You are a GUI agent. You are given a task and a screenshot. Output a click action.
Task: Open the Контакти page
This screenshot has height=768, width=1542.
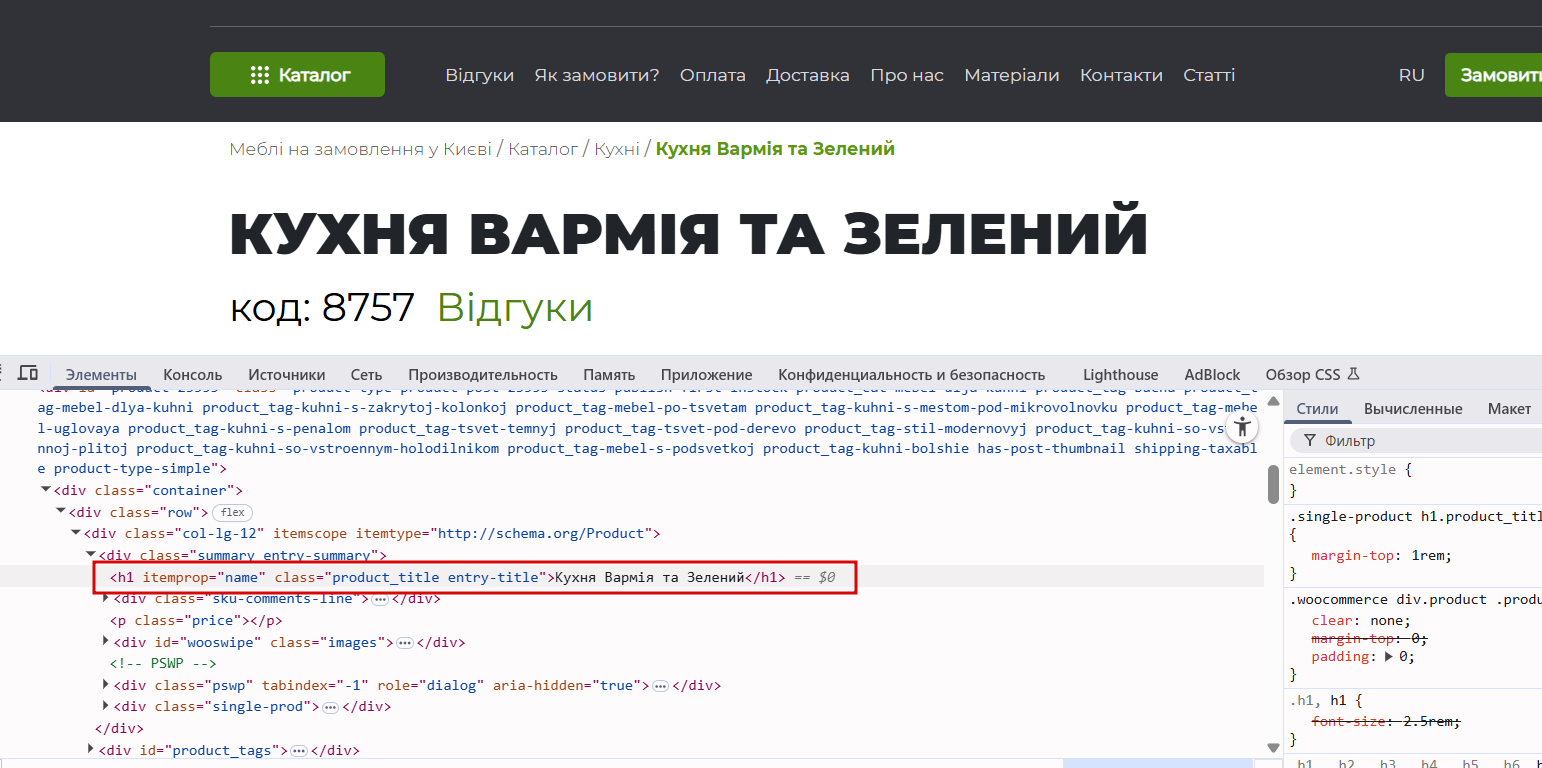tap(1122, 75)
